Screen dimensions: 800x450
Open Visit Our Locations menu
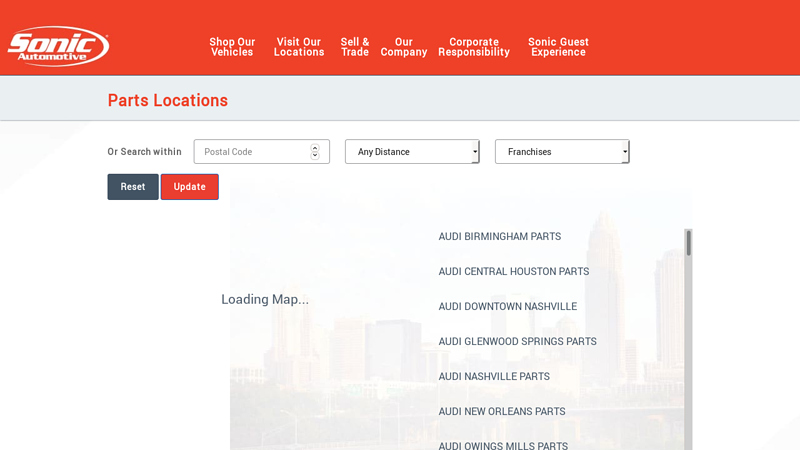click(x=299, y=47)
